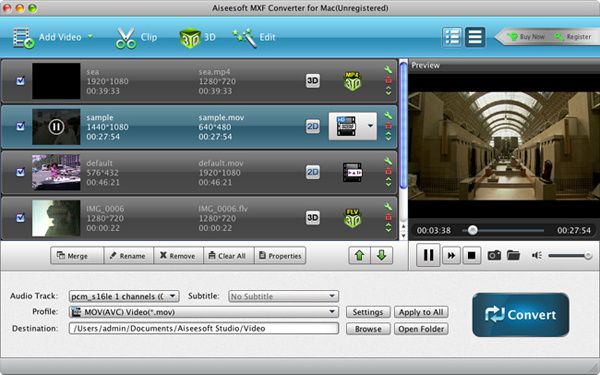Click the Convert button
The width and height of the screenshot is (600, 375).
[x=520, y=315]
